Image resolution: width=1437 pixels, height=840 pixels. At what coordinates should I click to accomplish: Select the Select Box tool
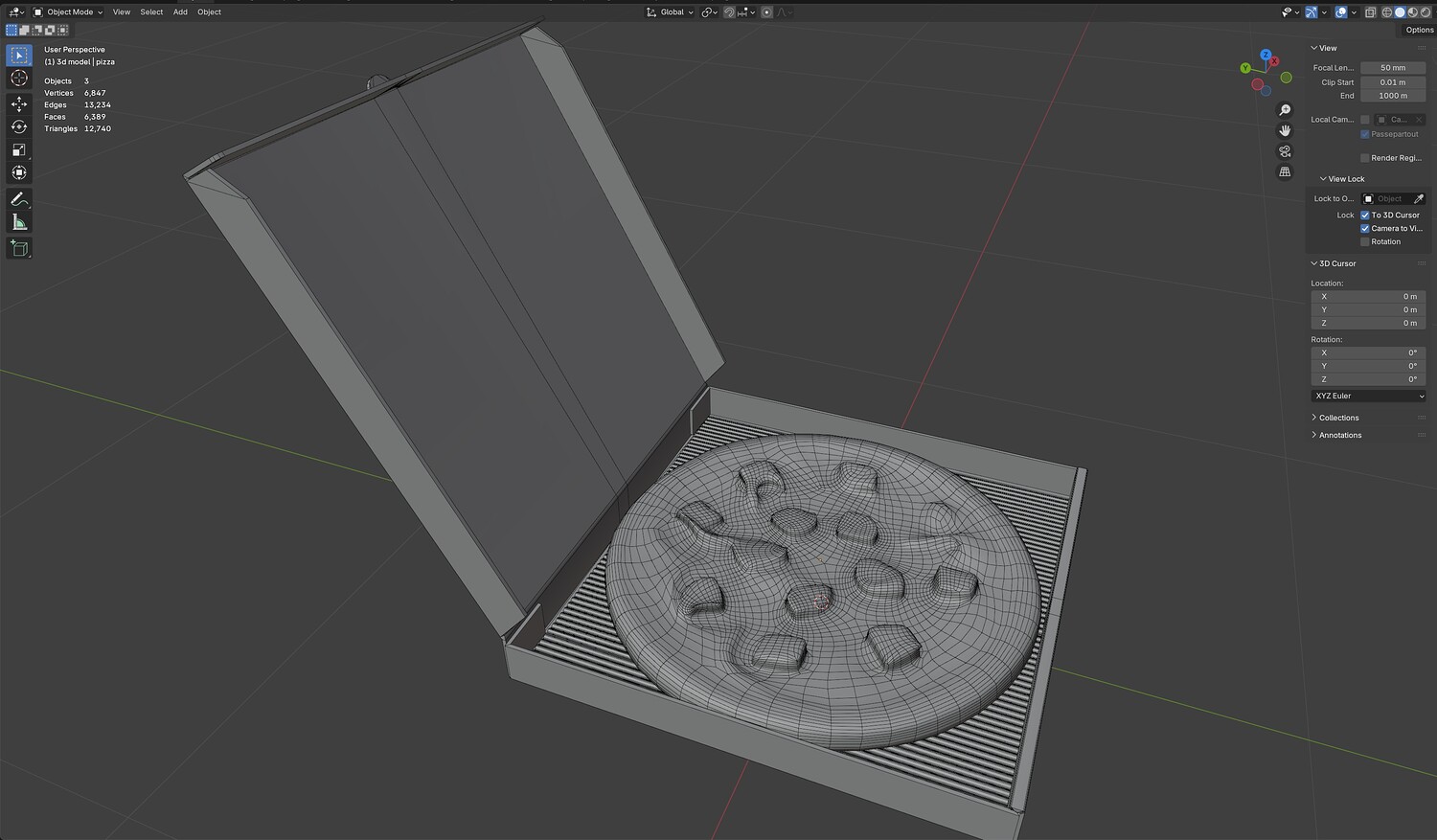click(x=19, y=56)
